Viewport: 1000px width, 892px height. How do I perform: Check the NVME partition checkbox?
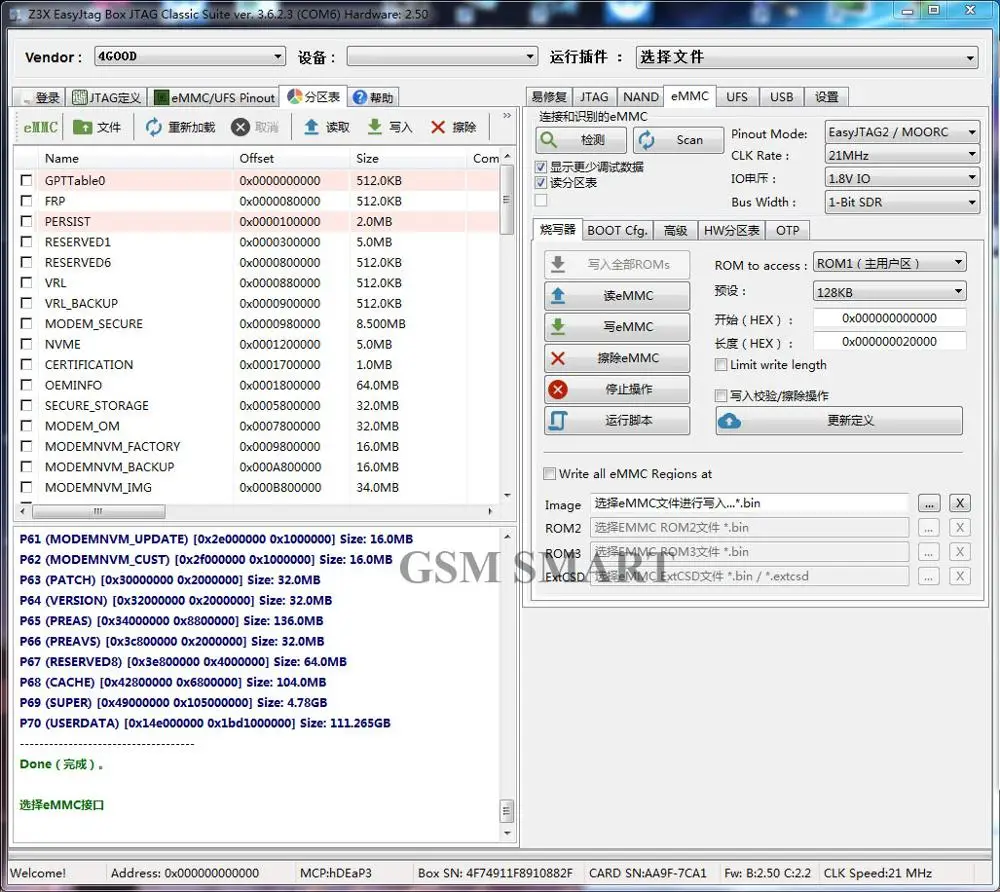coord(26,344)
